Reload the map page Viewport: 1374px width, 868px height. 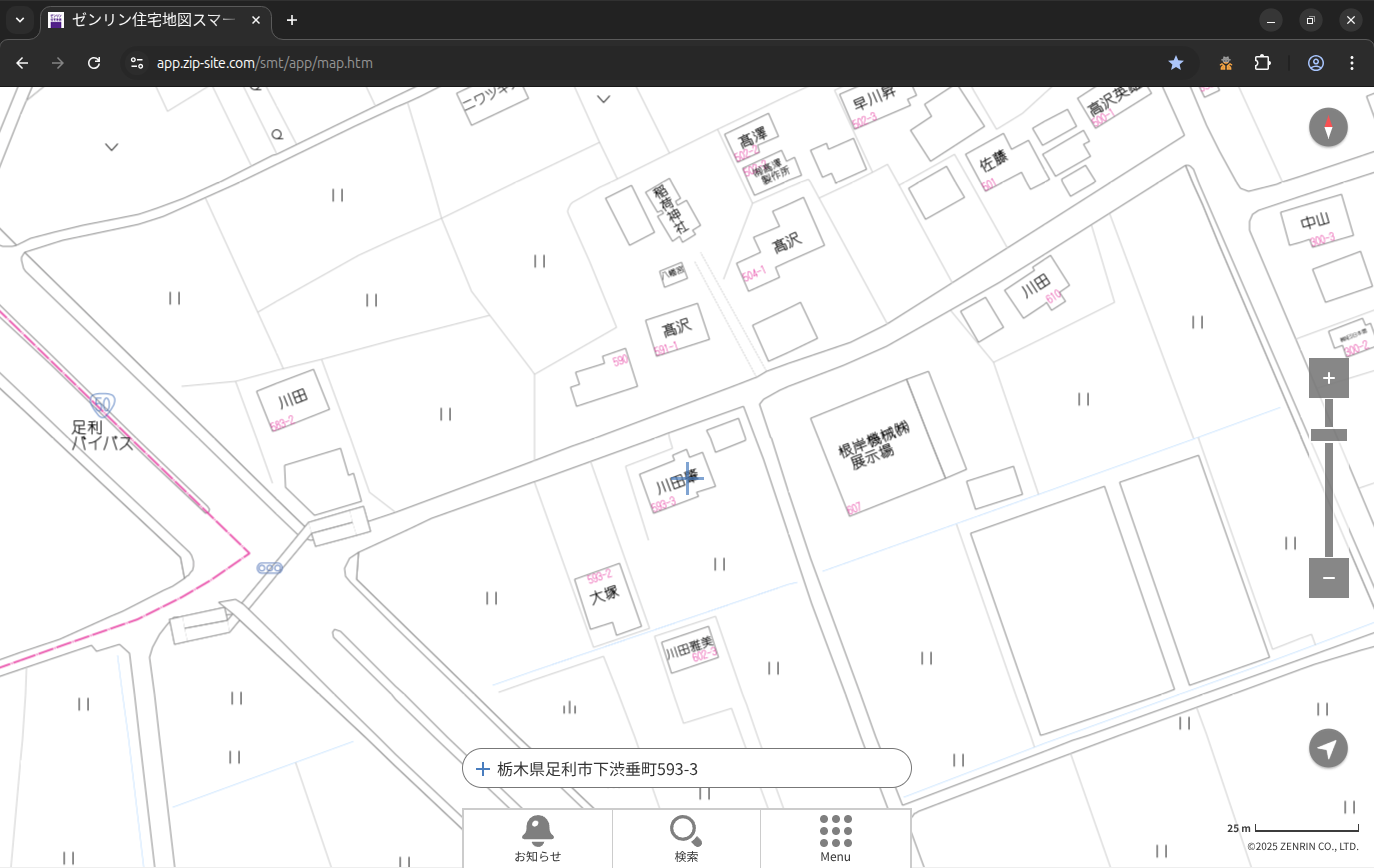(x=94, y=63)
